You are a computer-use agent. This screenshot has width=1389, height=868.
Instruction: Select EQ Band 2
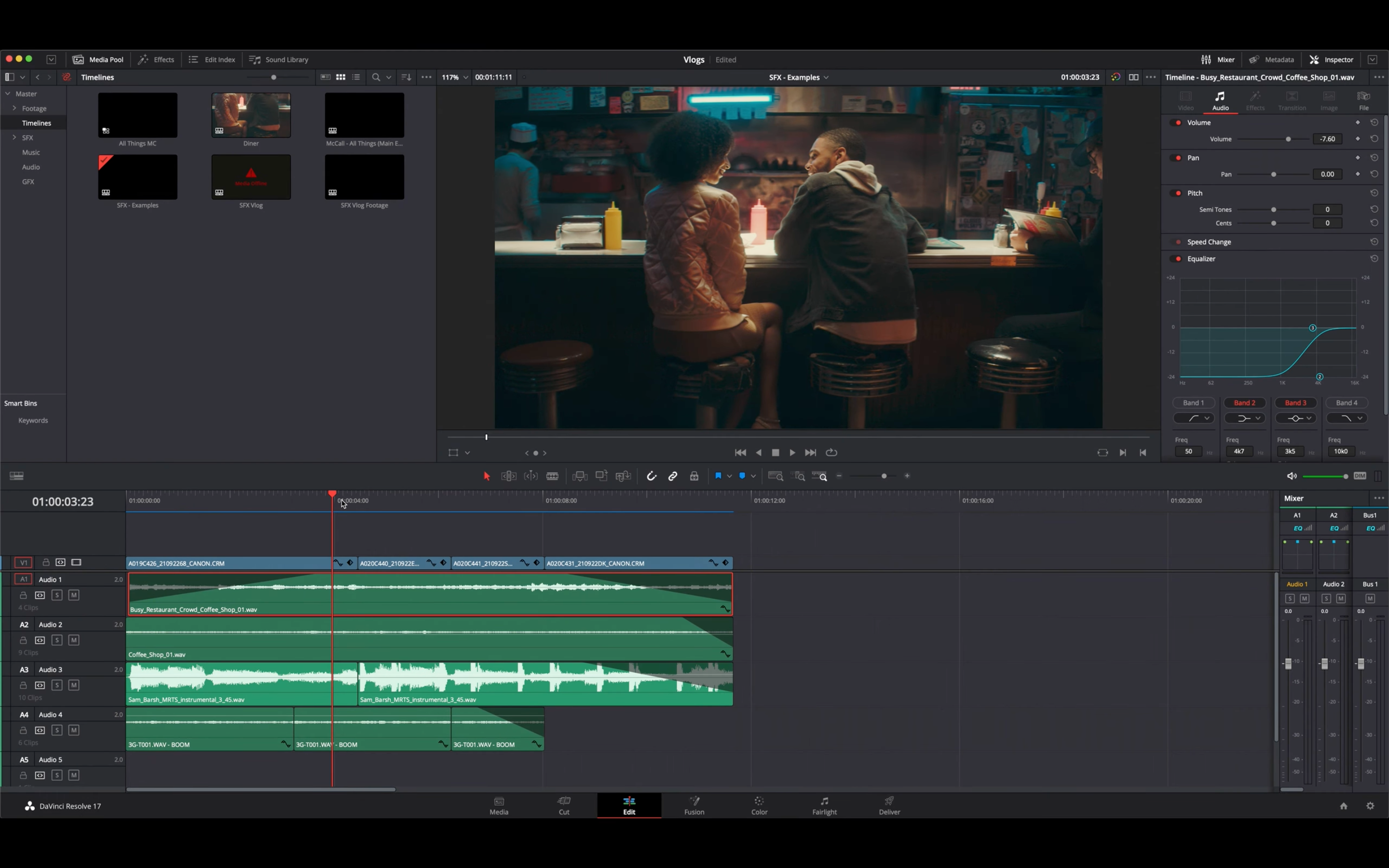point(1244,403)
